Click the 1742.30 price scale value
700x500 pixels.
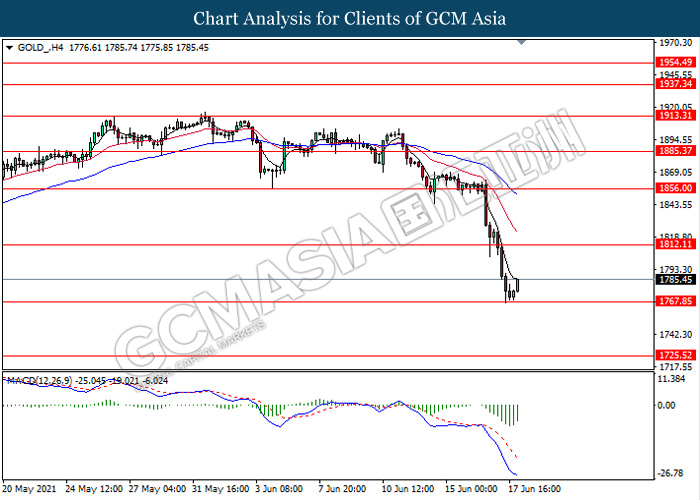tap(676, 334)
